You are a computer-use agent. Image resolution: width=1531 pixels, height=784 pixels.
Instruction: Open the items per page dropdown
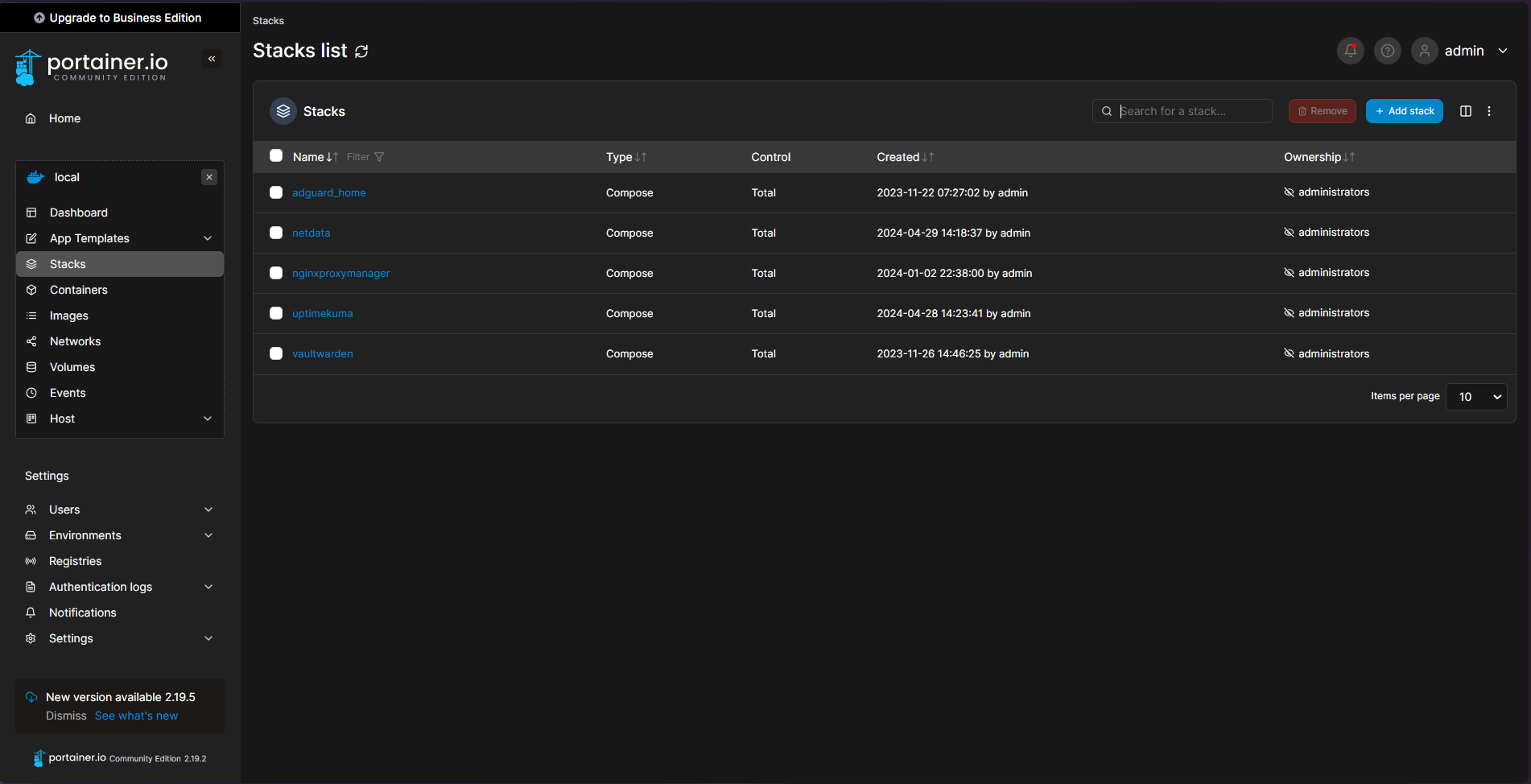(1476, 396)
